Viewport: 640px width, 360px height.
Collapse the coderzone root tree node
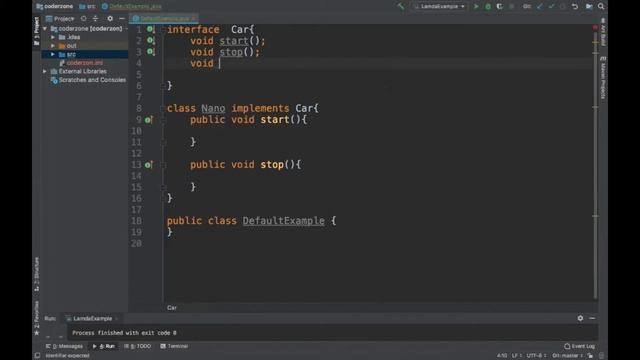click(45, 29)
